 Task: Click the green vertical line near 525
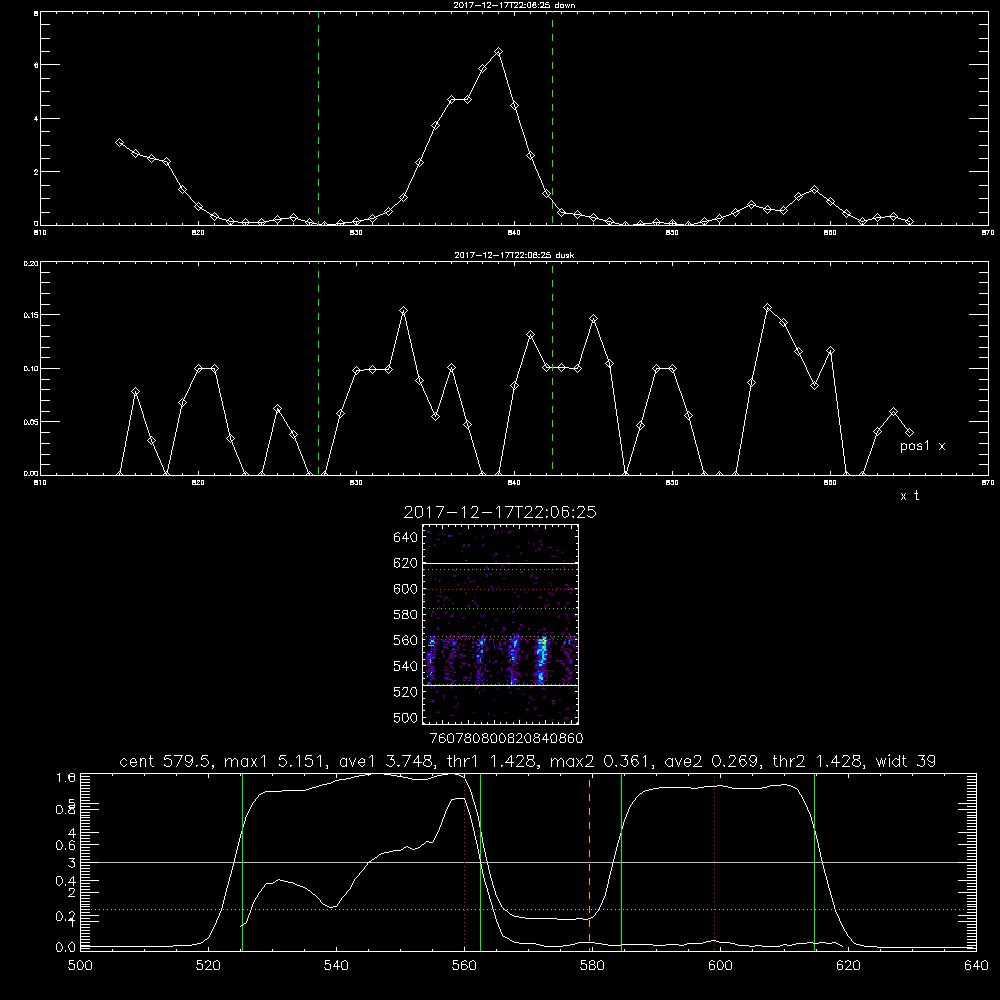(242, 861)
